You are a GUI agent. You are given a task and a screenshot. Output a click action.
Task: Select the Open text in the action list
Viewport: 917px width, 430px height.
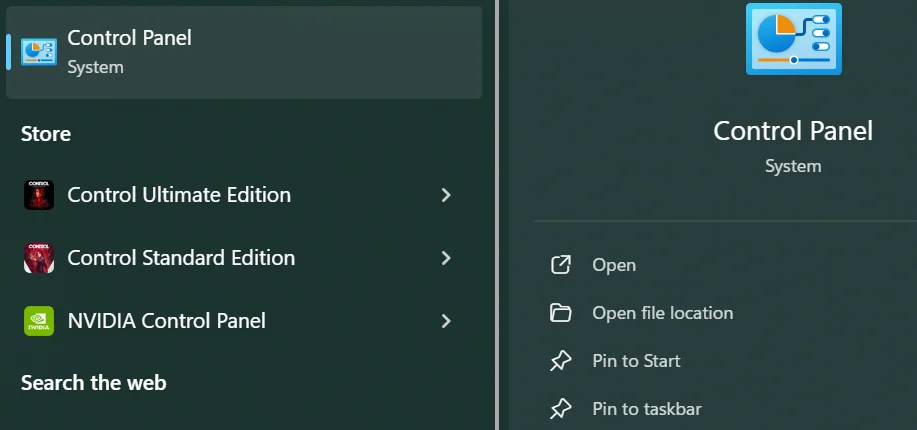pos(614,265)
